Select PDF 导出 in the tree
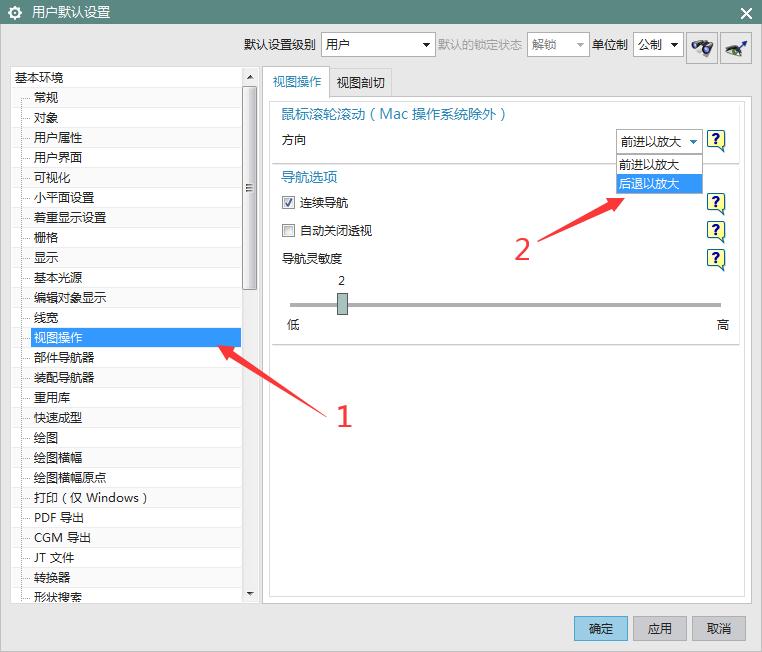The image size is (762, 652). (59, 517)
